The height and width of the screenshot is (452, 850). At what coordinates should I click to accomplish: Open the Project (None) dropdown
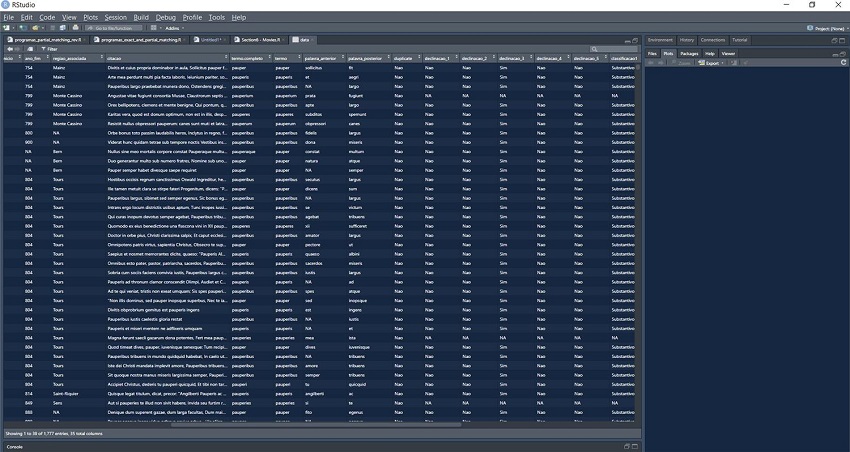[x=818, y=28]
